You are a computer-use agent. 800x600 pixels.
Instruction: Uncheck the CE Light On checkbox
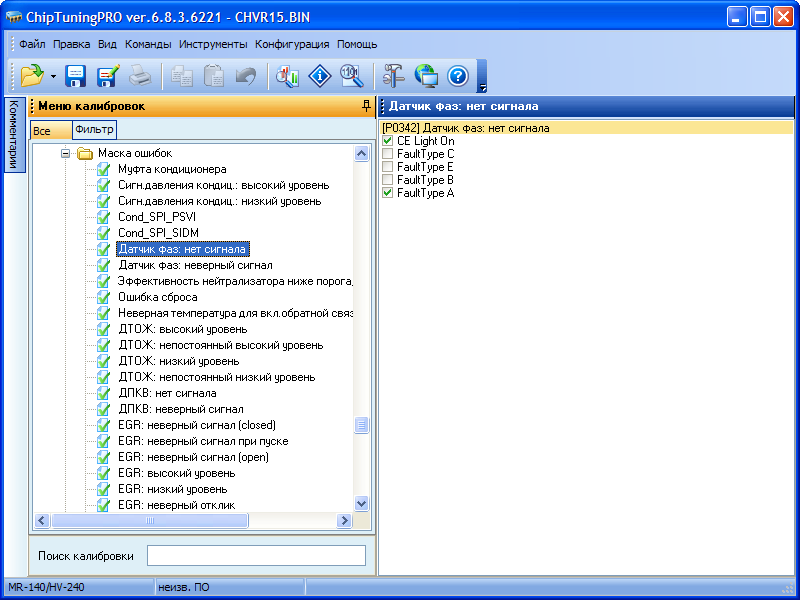[388, 141]
